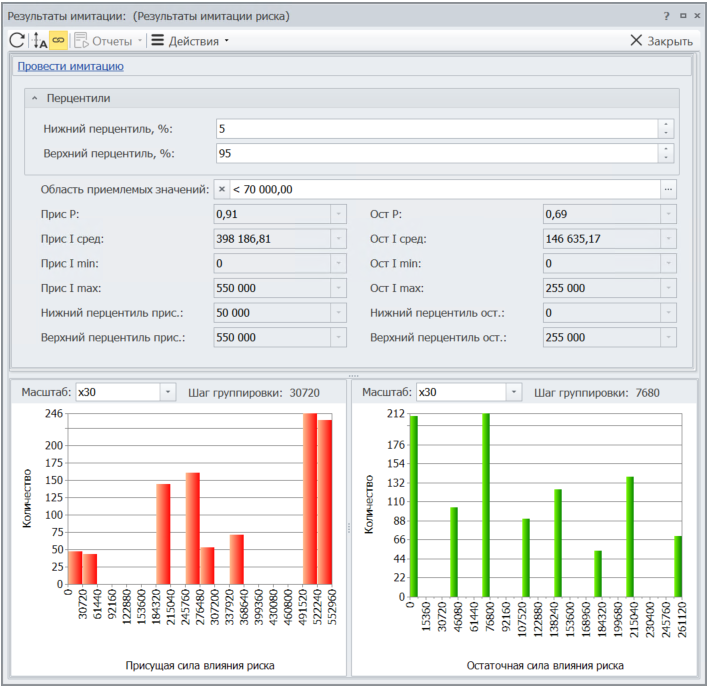708x687 pixels.
Task: Click the sort icon with letter A
Action: point(40,41)
